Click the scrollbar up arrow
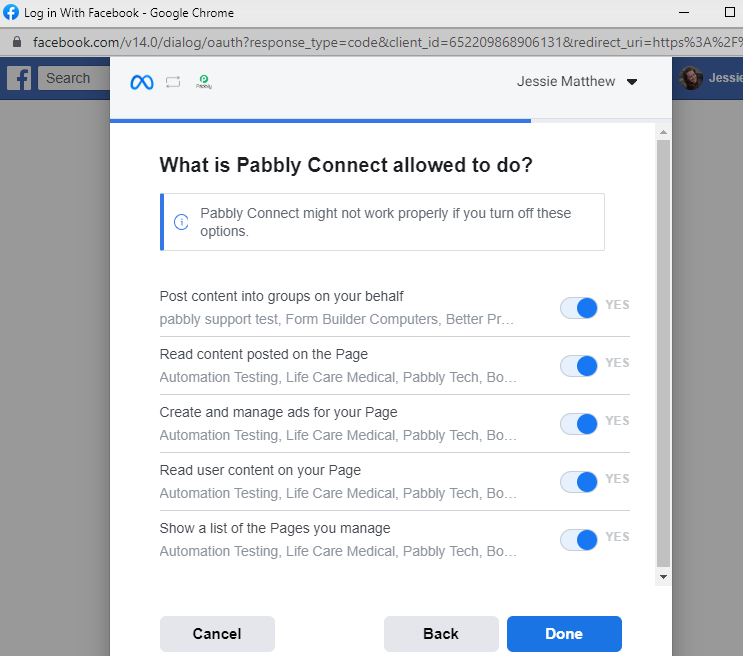 pyautogui.click(x=663, y=132)
